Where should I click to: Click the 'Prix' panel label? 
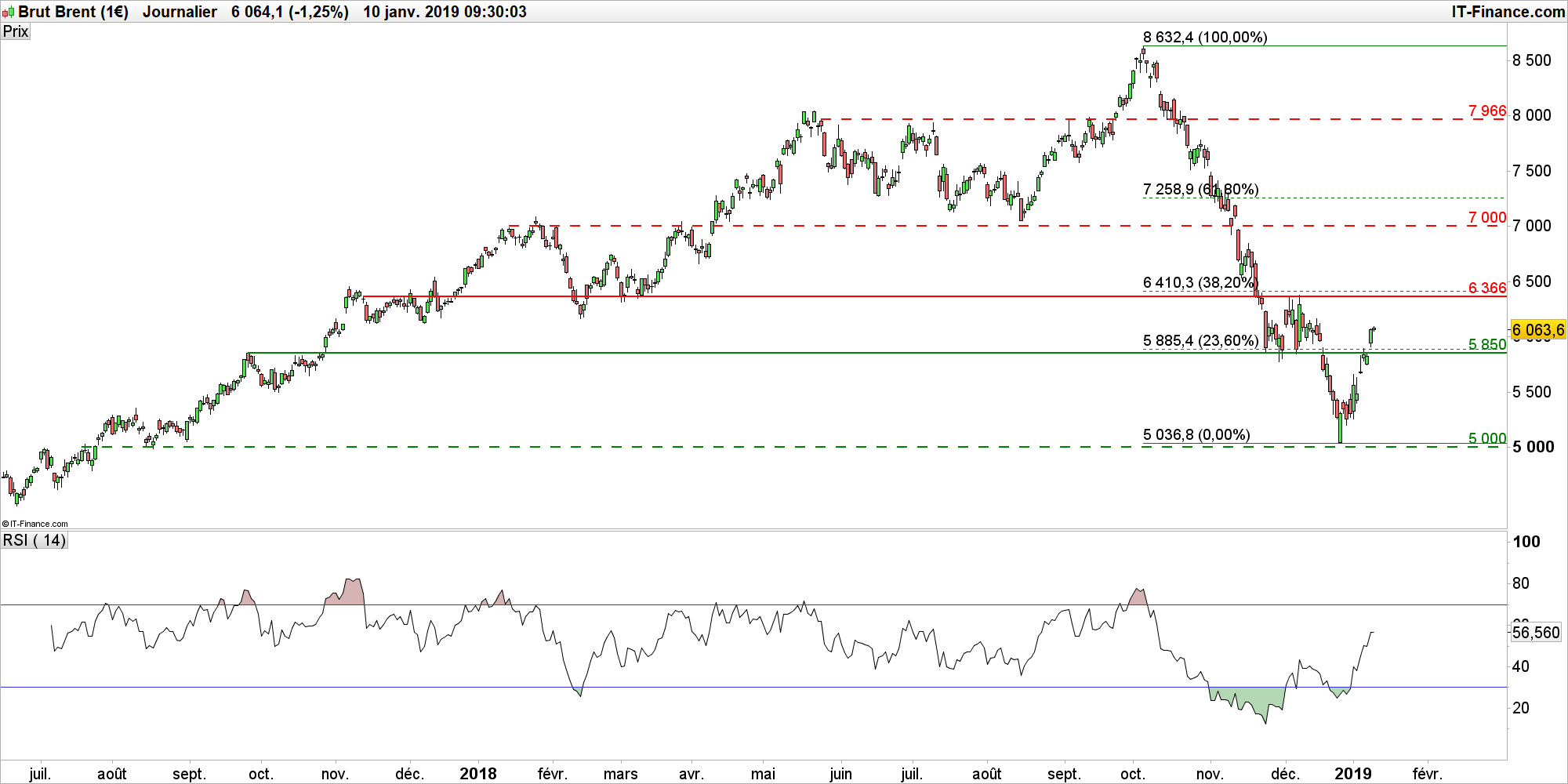pos(16,31)
